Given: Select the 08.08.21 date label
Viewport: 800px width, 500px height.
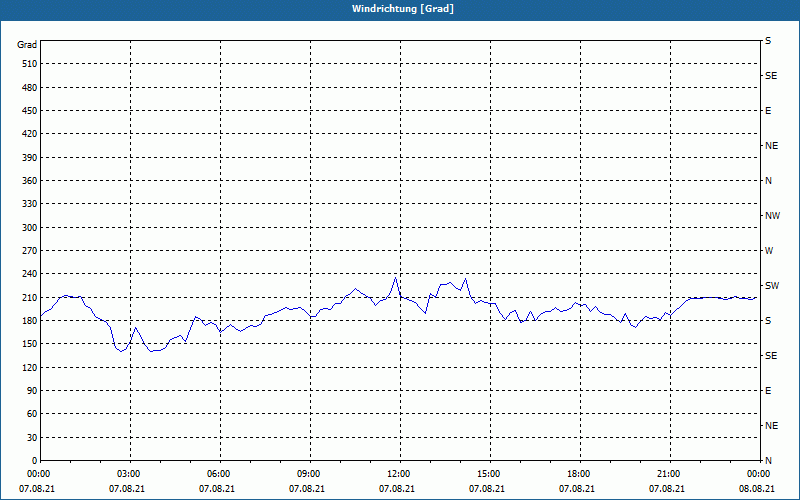Looking at the screenshot, I should coord(757,489).
